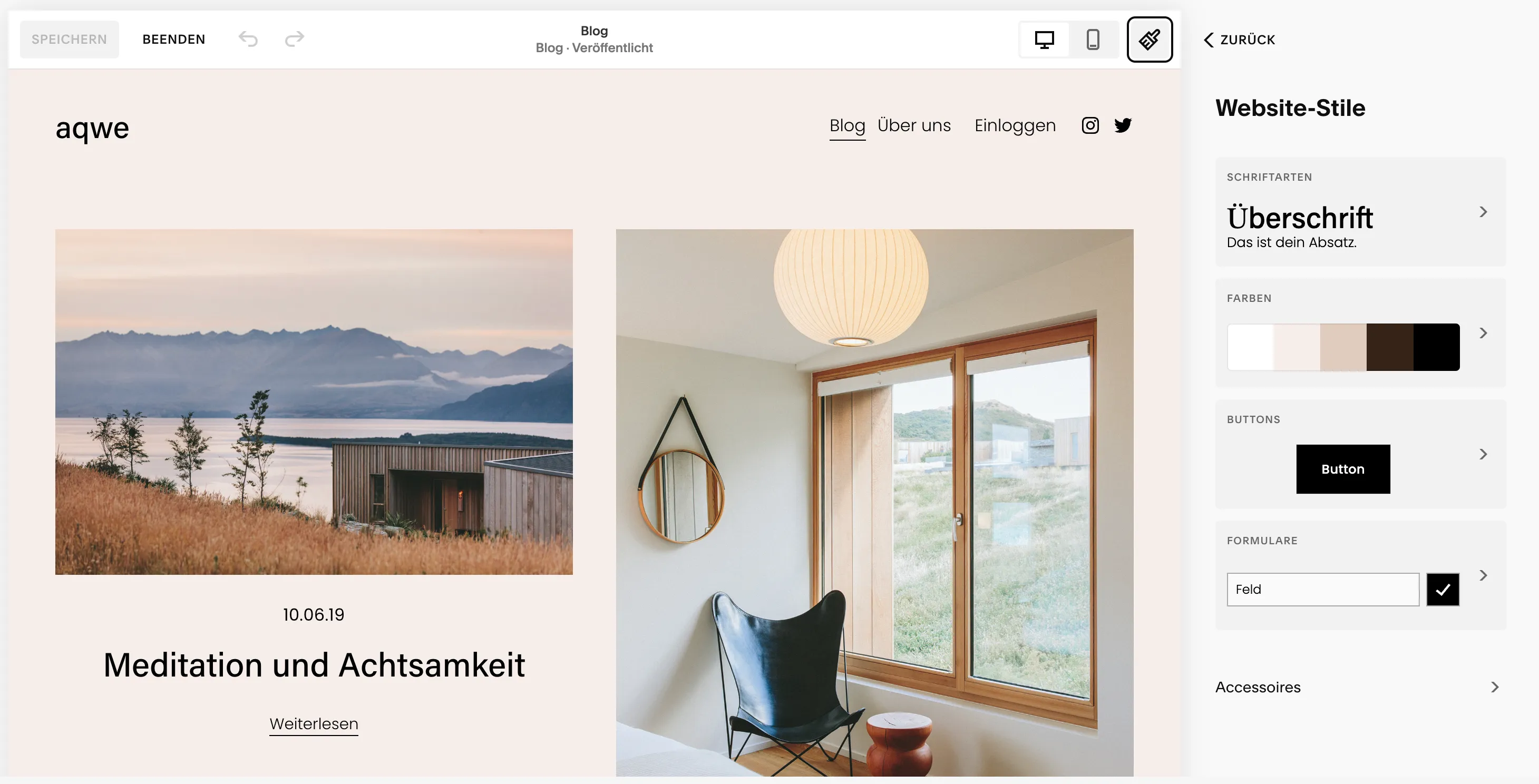Open the Formulare section chevron
Viewport: 1539px width, 784px height.
[x=1484, y=575]
